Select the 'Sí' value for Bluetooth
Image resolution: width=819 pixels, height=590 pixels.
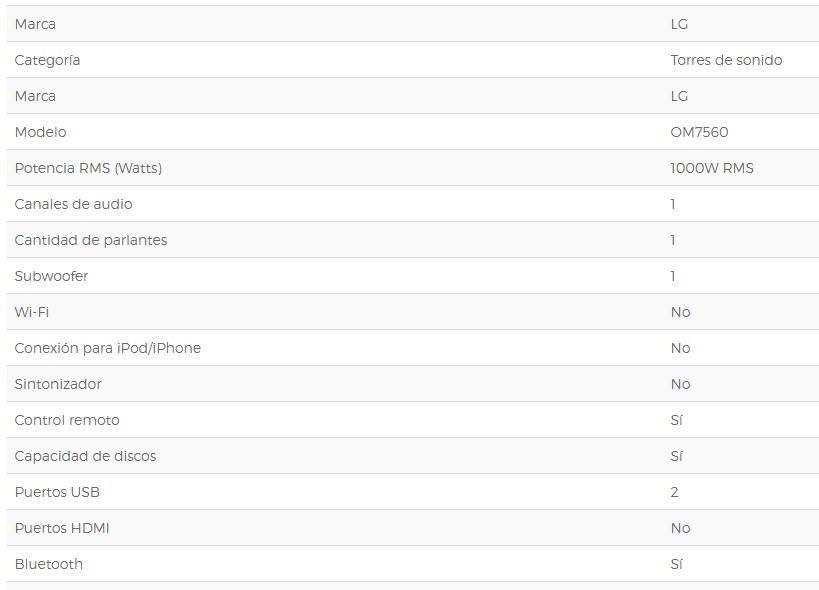pos(676,564)
